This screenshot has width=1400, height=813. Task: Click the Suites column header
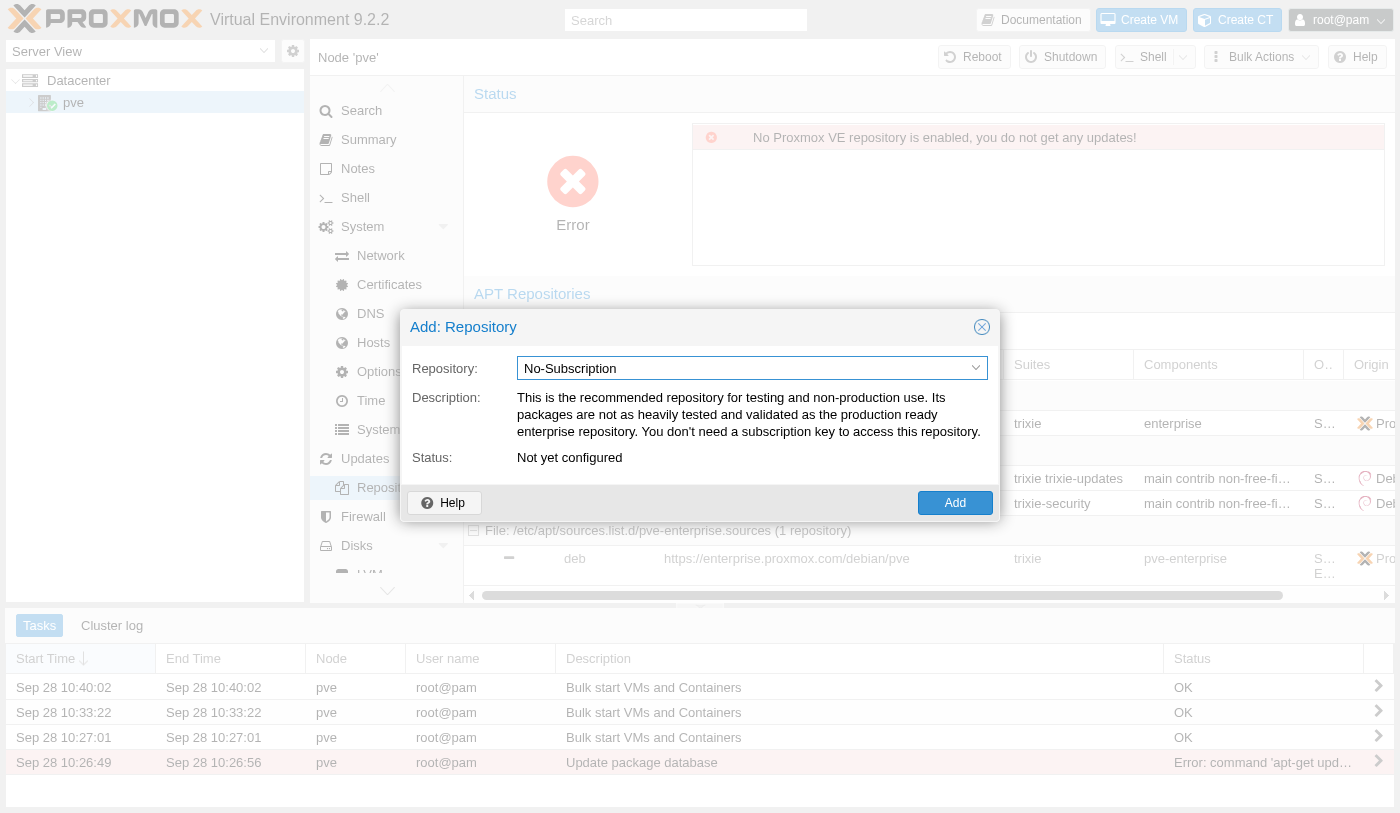[1068, 365]
